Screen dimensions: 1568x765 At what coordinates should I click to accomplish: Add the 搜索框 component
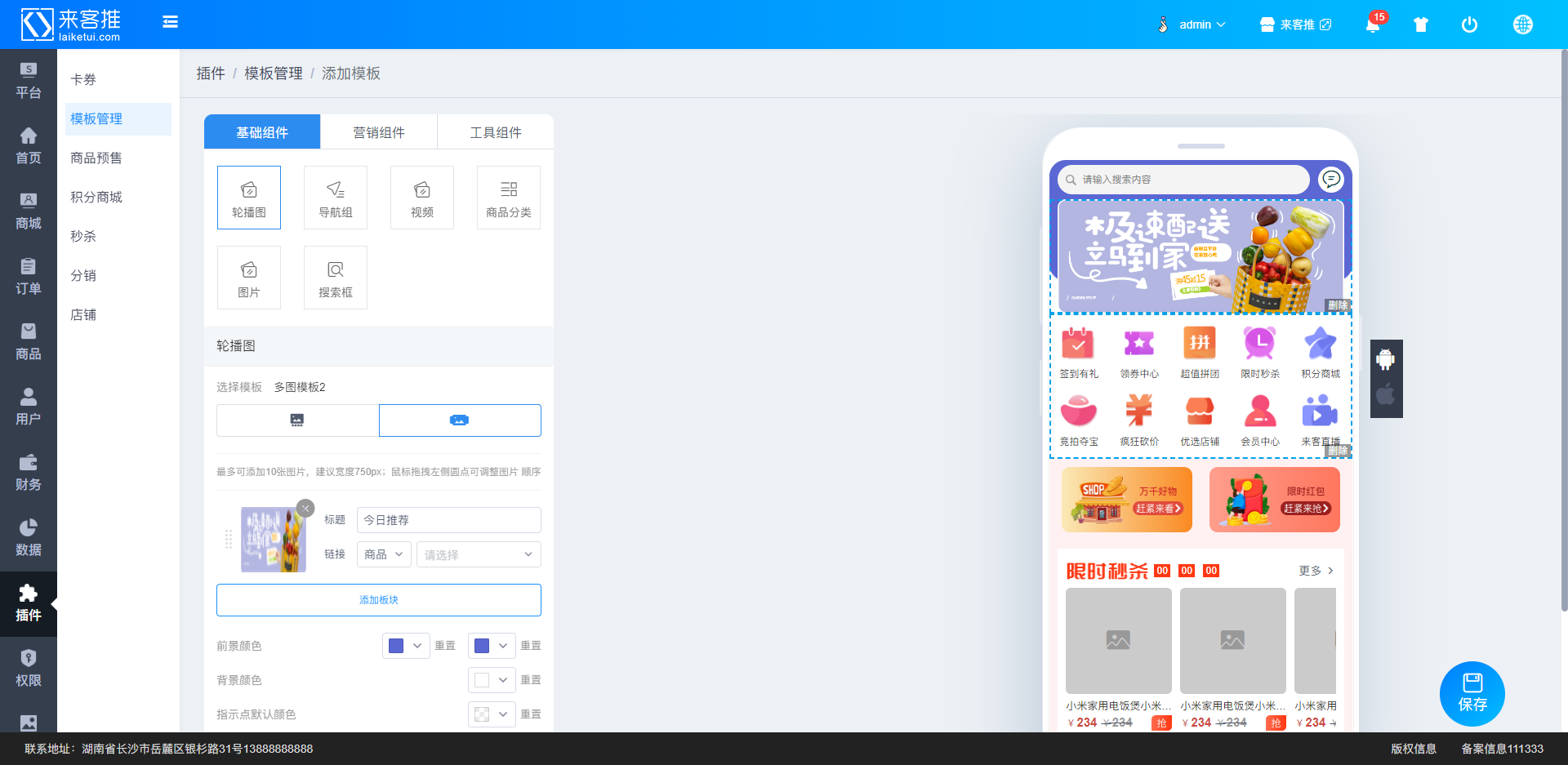coord(336,278)
